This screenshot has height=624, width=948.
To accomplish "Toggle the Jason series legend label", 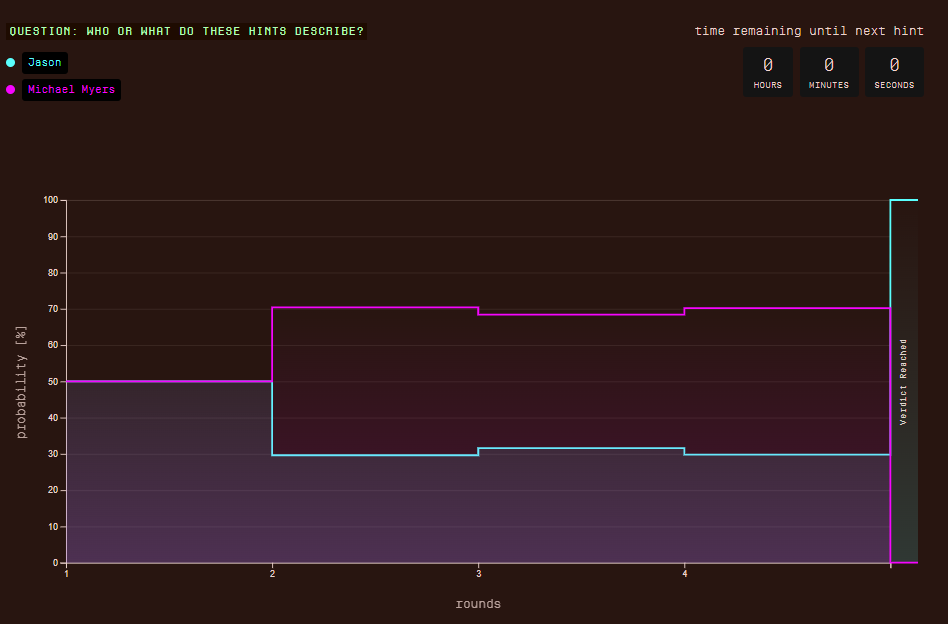I will click(x=45, y=63).
